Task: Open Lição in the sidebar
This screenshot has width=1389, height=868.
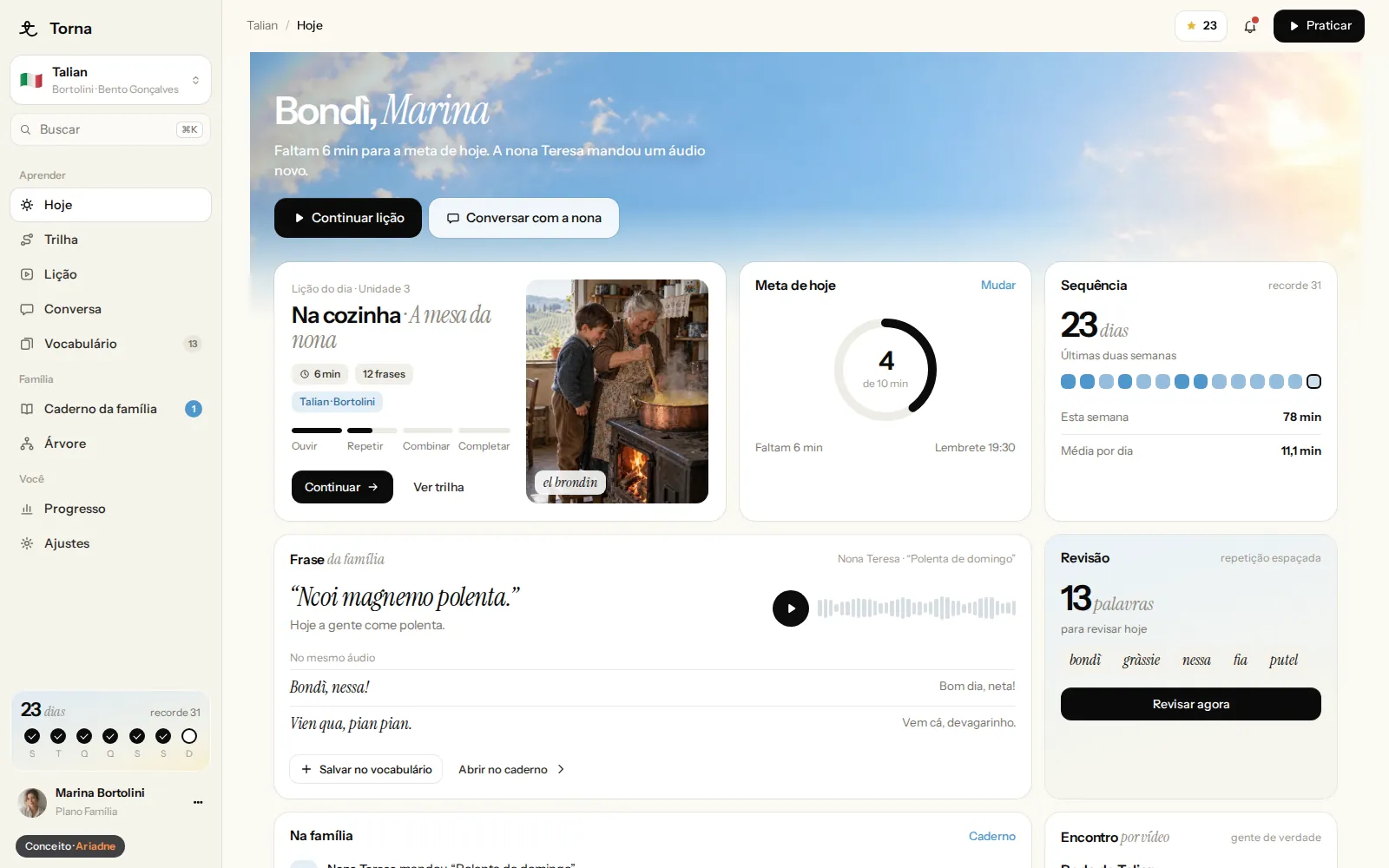Action: point(110,274)
